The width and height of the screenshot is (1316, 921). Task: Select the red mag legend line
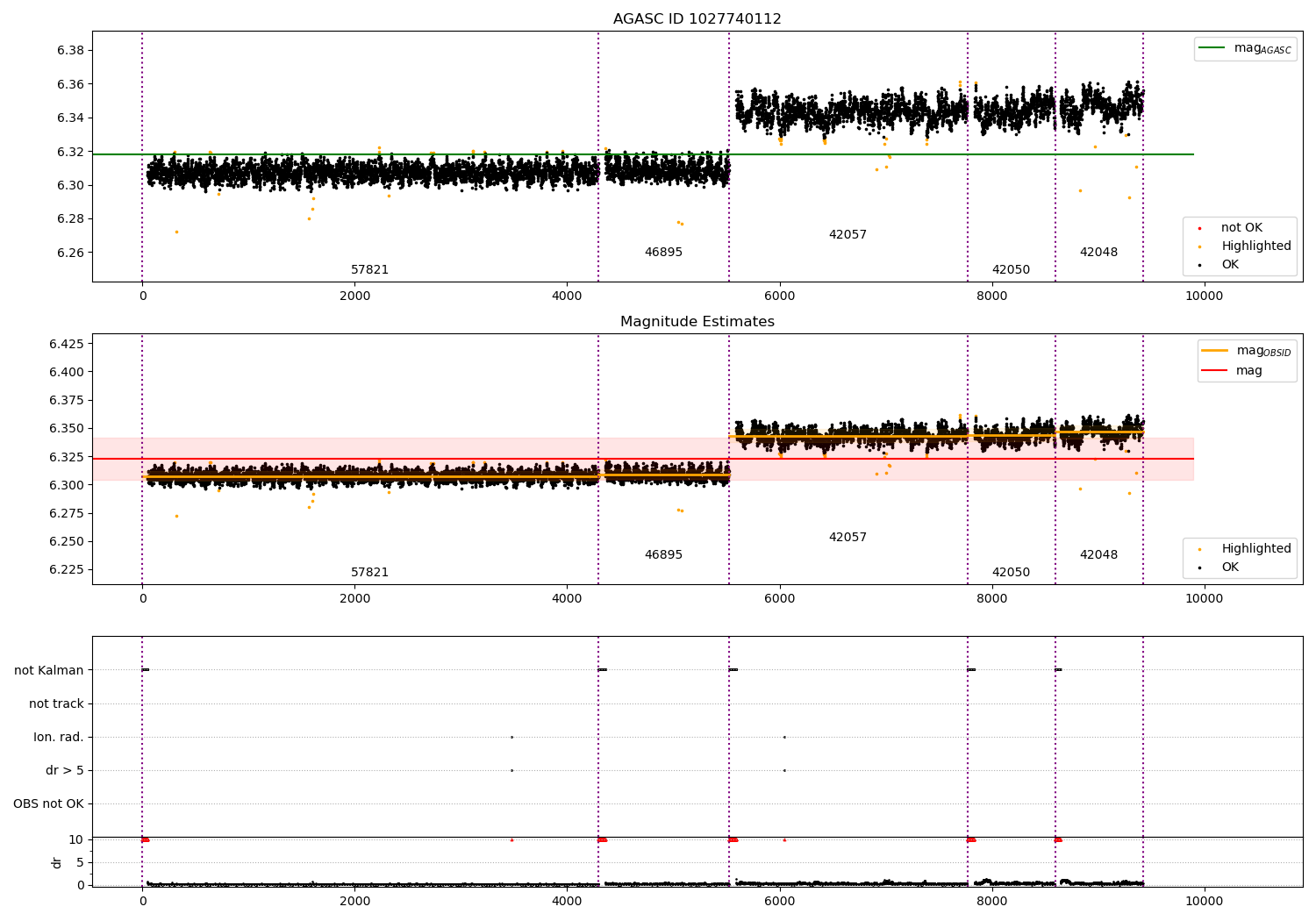1214,370
